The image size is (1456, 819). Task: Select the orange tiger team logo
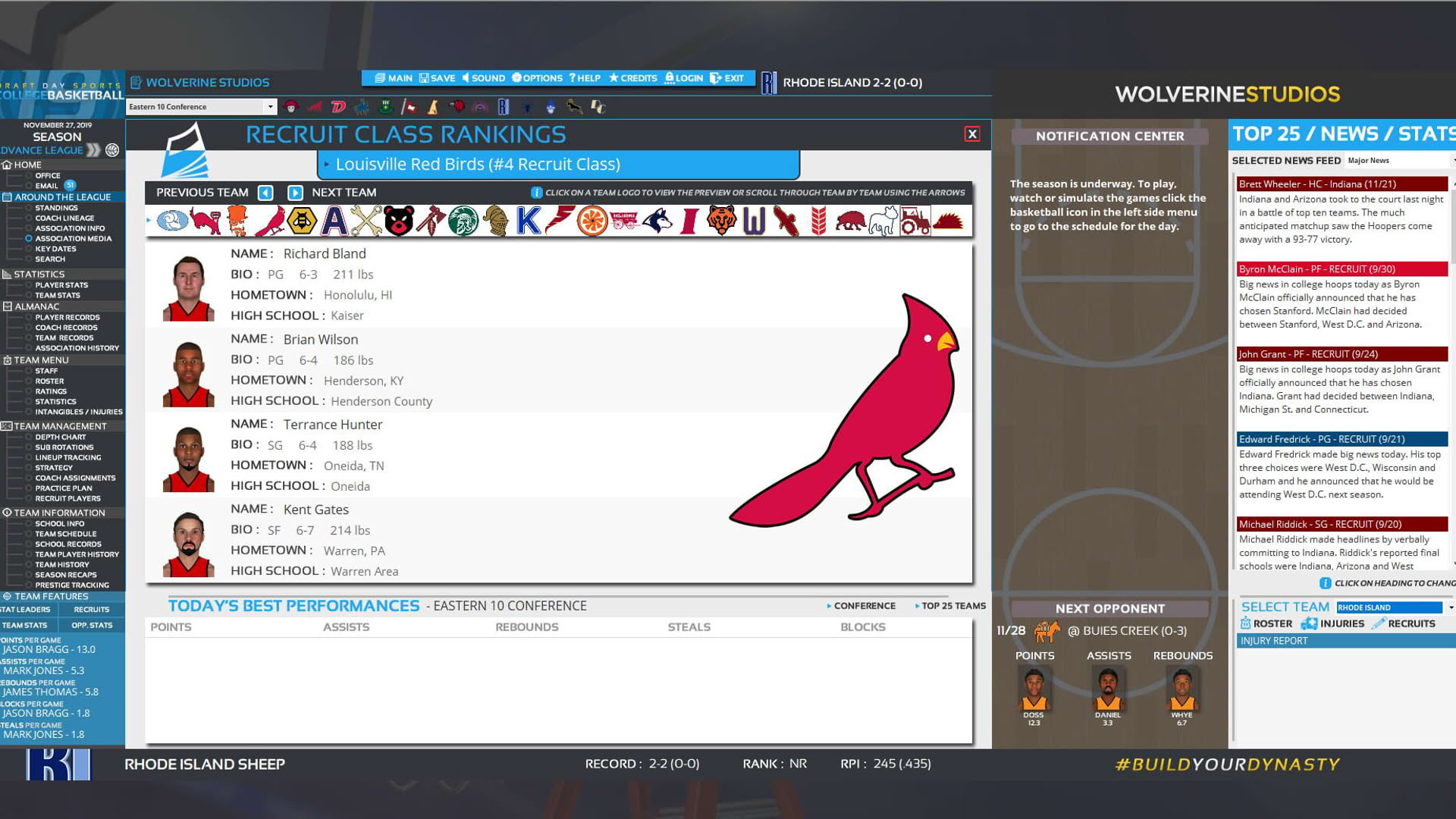pos(721,221)
